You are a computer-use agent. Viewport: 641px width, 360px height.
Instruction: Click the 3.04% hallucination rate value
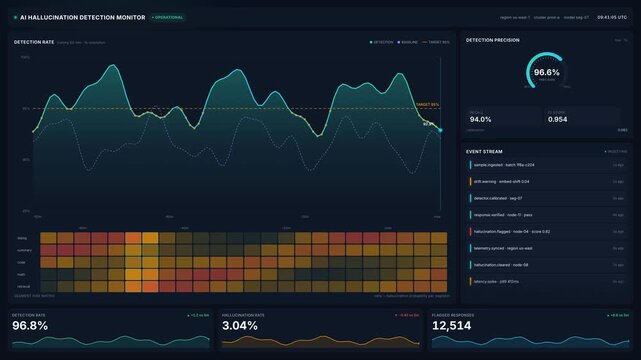[240, 326]
